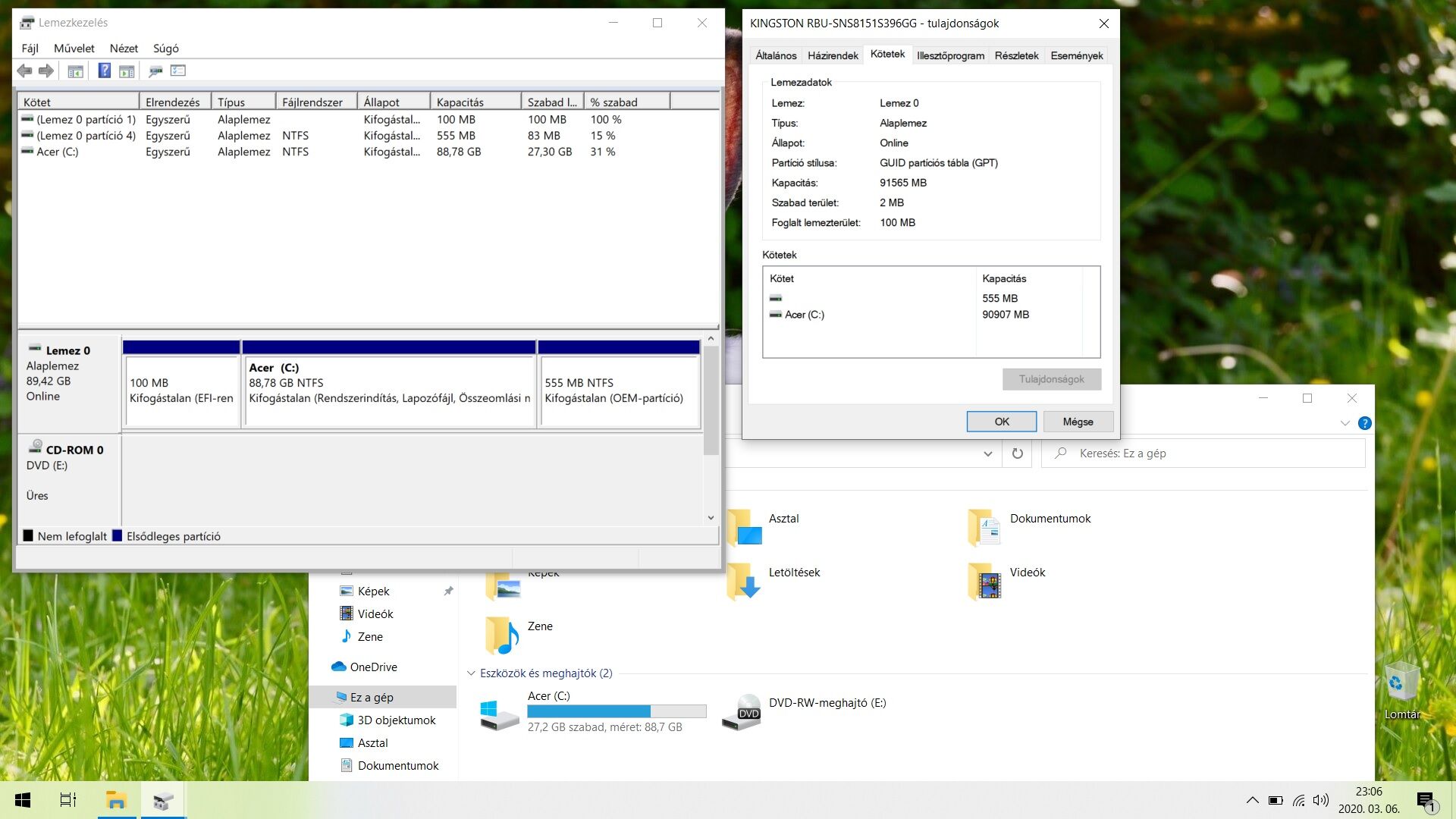Click File Explorer taskbar icon
Image resolution: width=1456 pixels, height=819 pixels.
click(x=116, y=800)
